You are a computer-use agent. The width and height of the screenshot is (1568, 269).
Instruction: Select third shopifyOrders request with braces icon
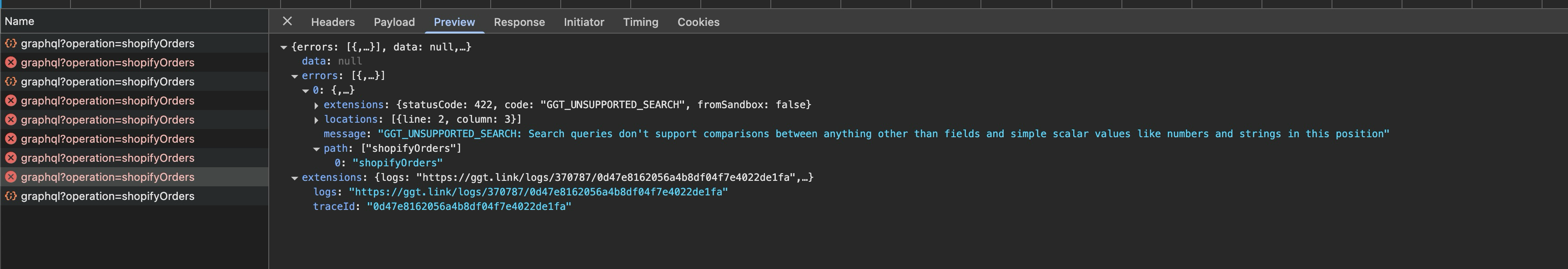(x=134, y=81)
